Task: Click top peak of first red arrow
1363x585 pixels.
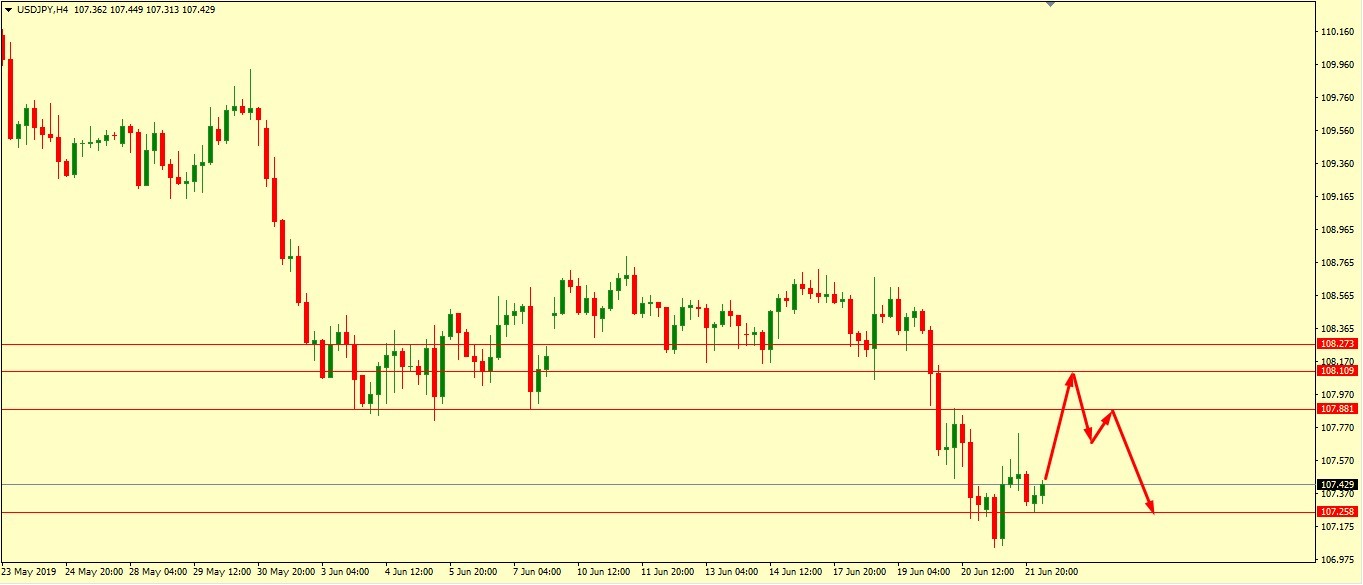Action: [1072, 375]
